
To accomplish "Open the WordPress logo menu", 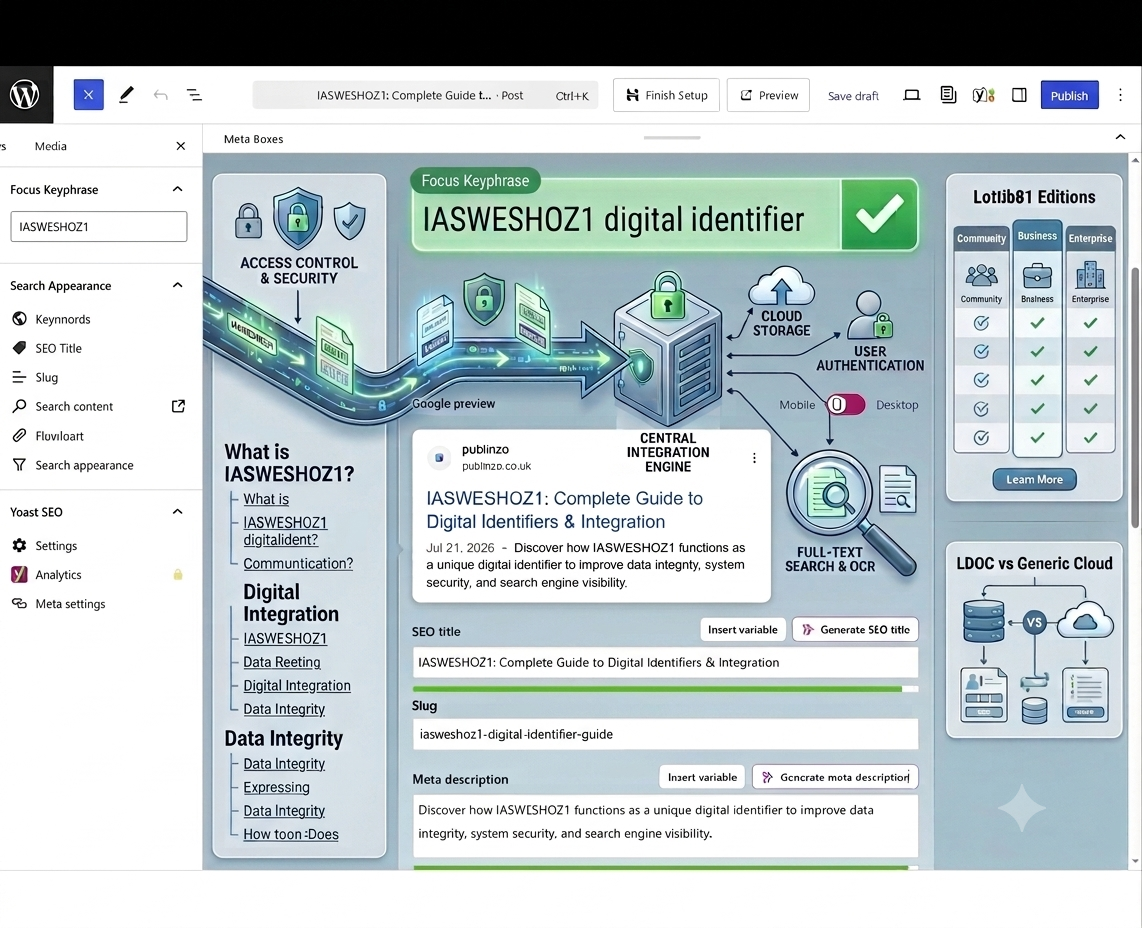I will click(25, 95).
